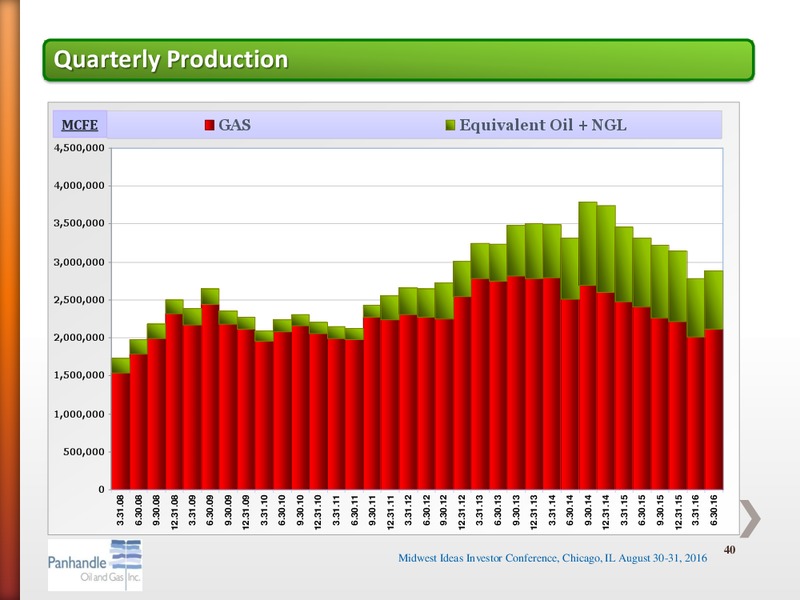
Task: Click the 1,500,000 y-axis label
Action: (x=79, y=376)
